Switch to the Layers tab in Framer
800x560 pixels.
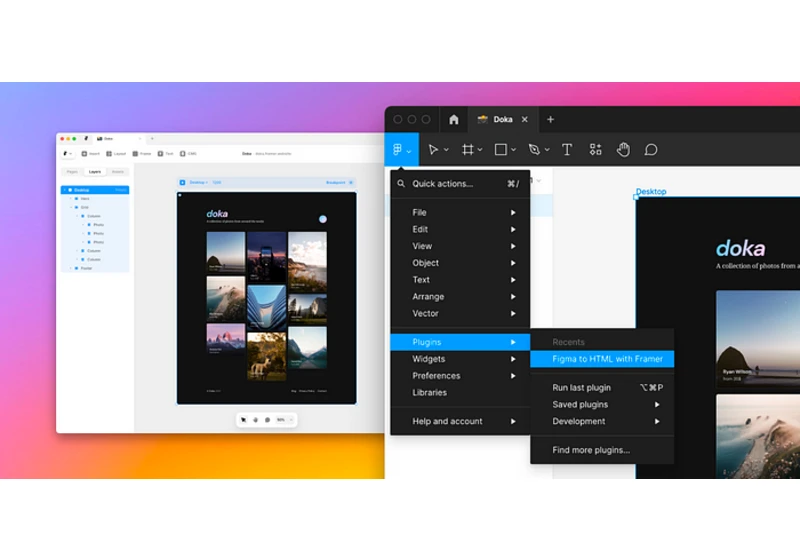(95, 171)
